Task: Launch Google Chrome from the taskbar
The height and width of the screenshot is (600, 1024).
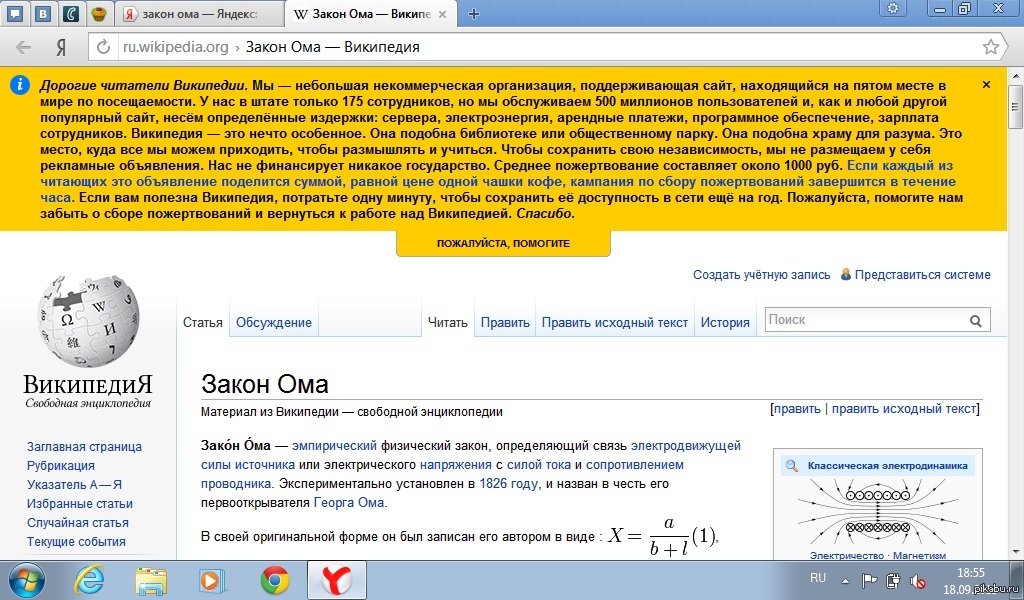Action: point(275,579)
